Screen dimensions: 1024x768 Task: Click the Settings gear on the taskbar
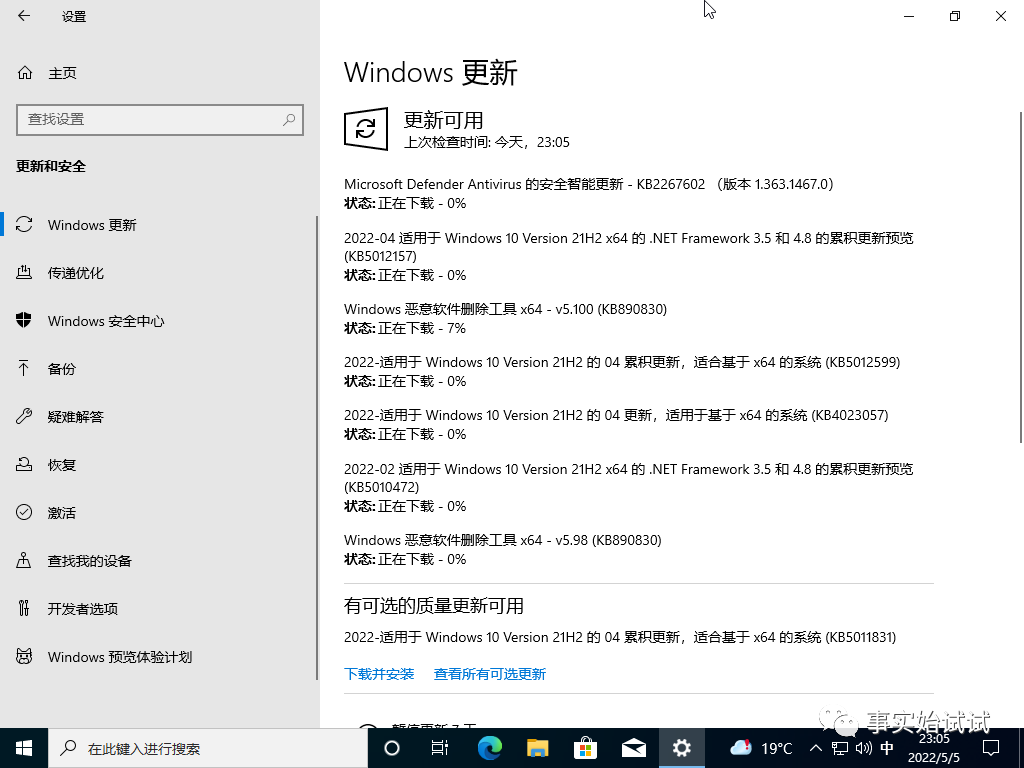point(682,748)
